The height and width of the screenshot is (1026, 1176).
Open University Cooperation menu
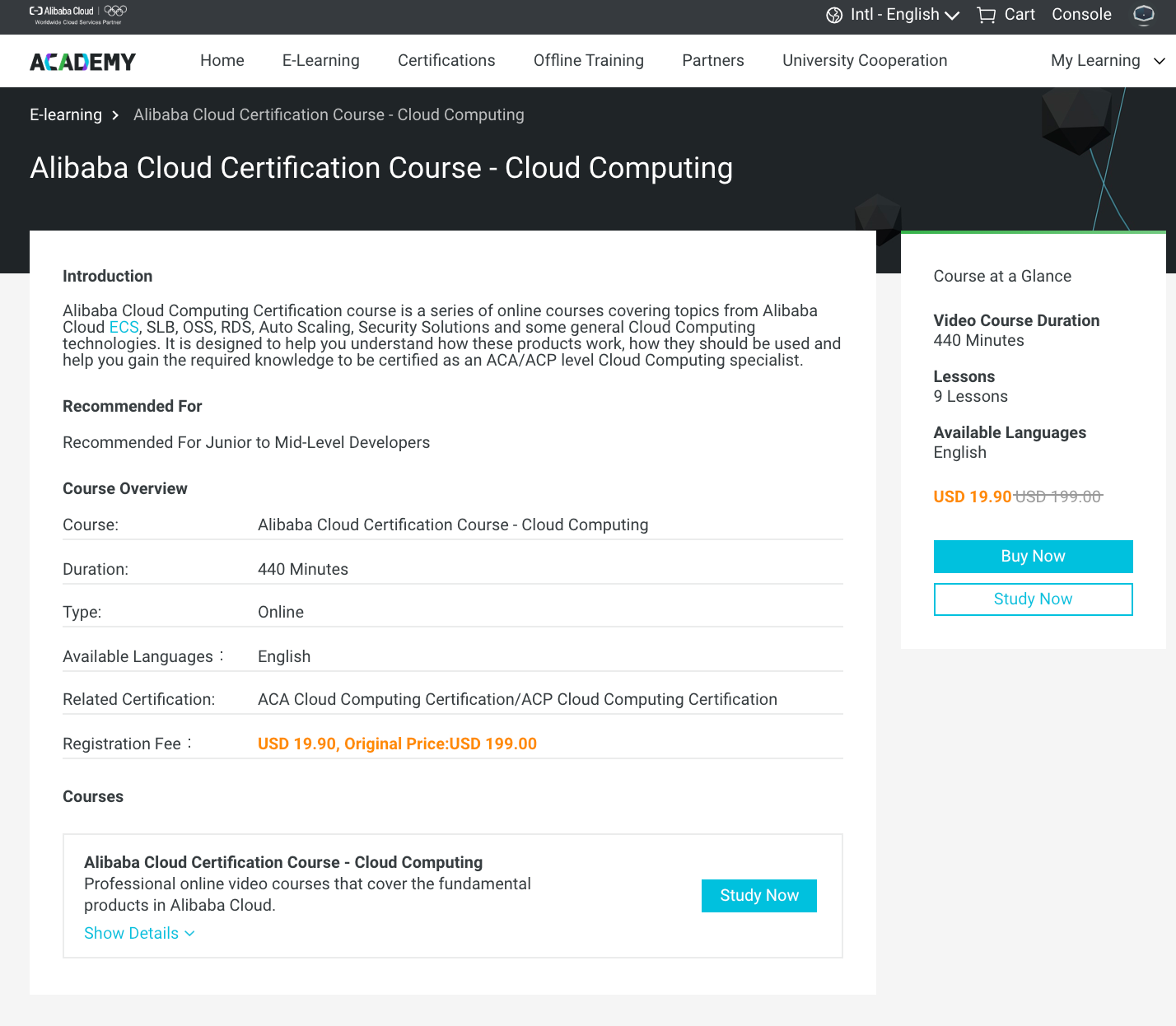865,61
